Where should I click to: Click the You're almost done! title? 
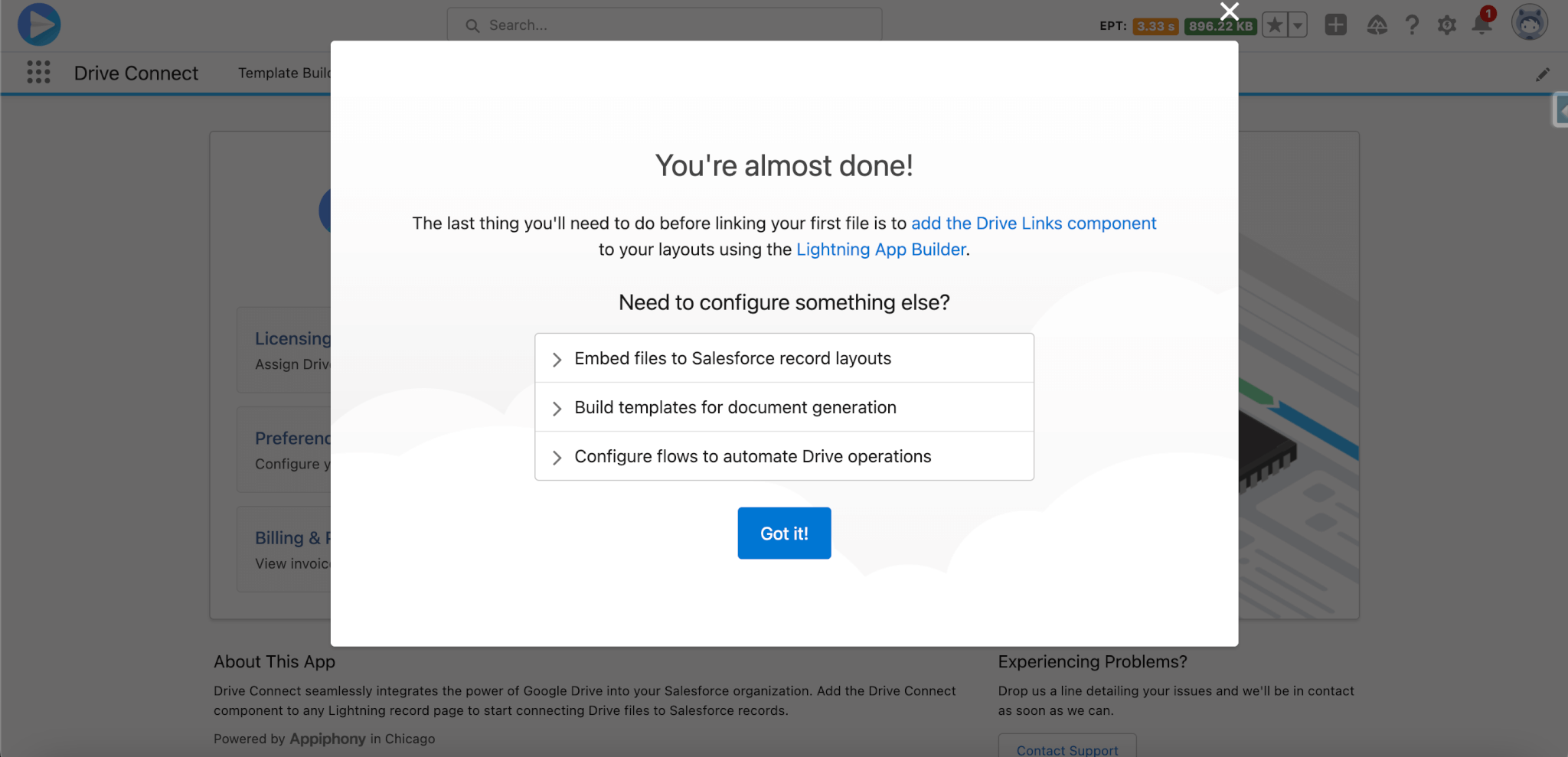784,165
